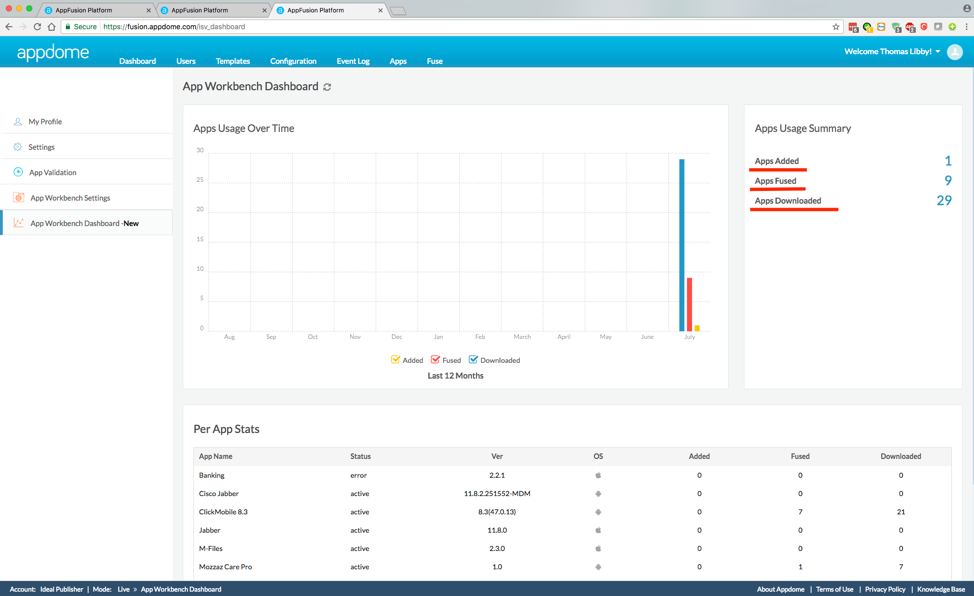Click the OS icon in the Jabber row
Image resolution: width=974 pixels, height=596 pixels.
coord(598,530)
